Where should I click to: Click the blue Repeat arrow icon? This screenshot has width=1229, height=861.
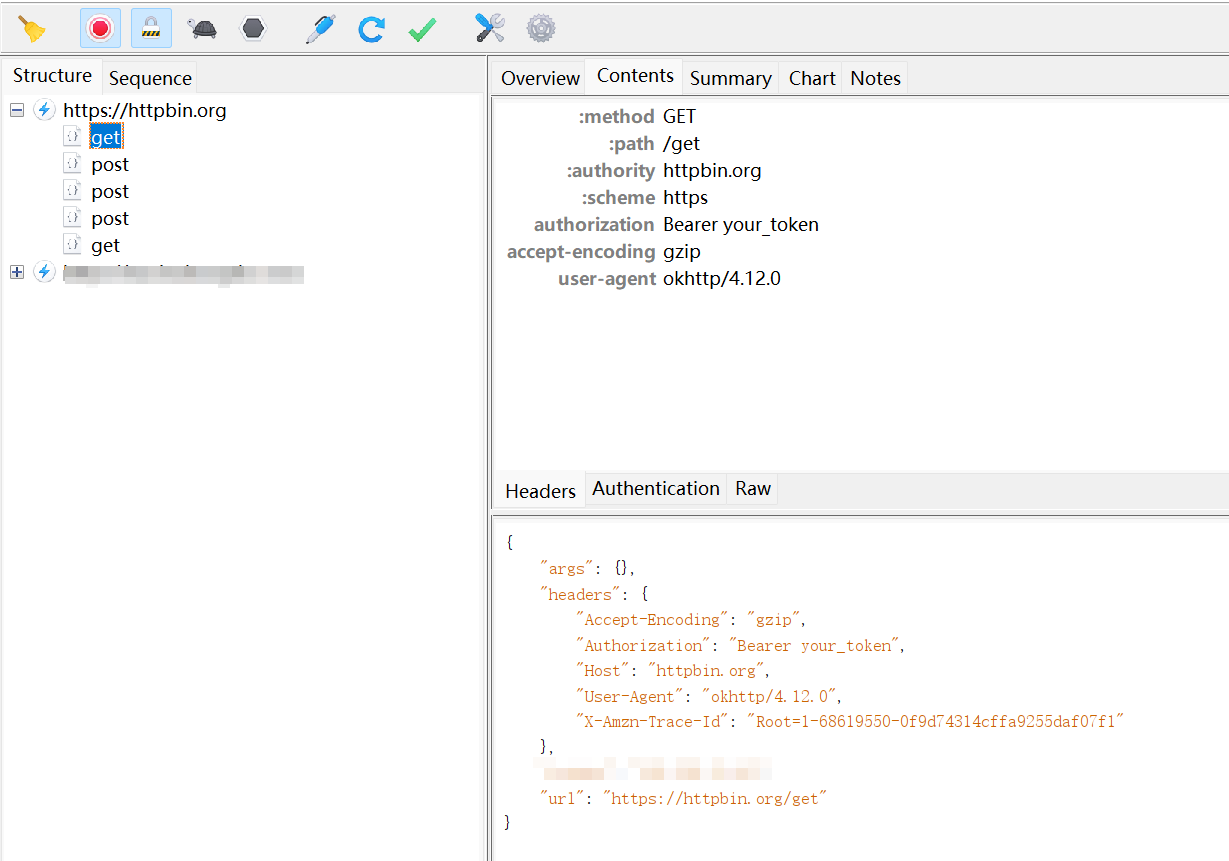(371, 28)
